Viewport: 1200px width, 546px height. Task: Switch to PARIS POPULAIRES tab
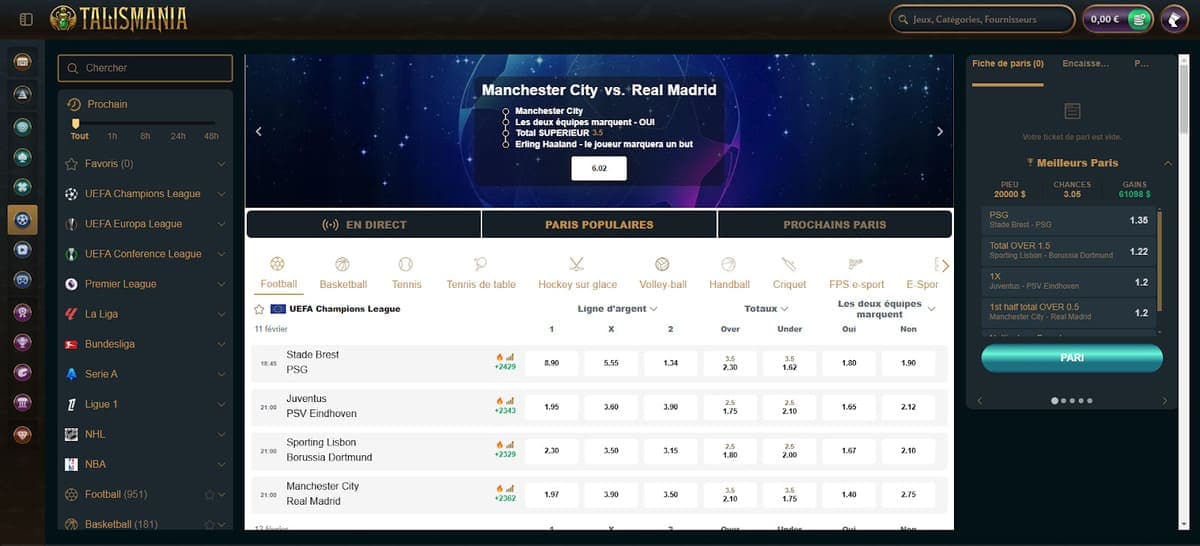pyautogui.click(x=599, y=224)
